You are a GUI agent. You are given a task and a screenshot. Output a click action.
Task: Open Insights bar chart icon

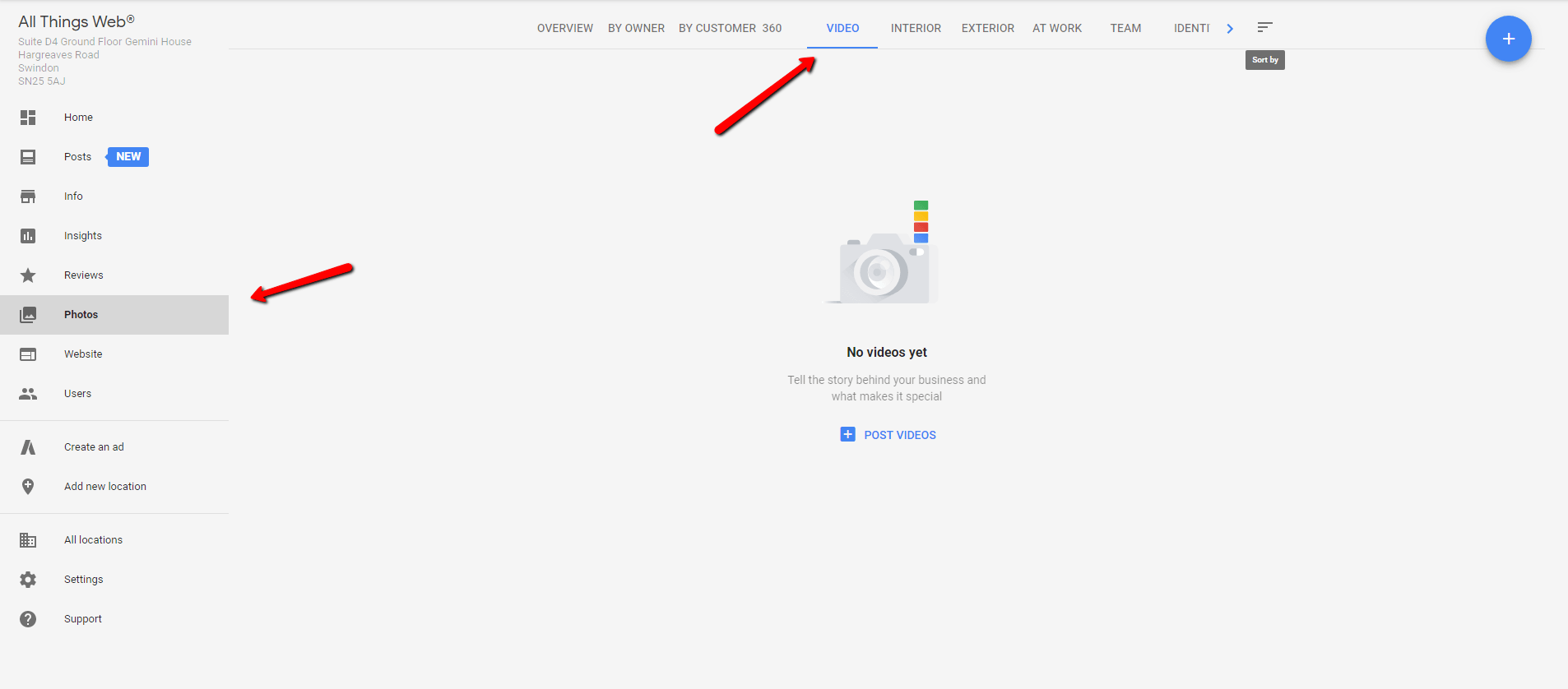28,236
